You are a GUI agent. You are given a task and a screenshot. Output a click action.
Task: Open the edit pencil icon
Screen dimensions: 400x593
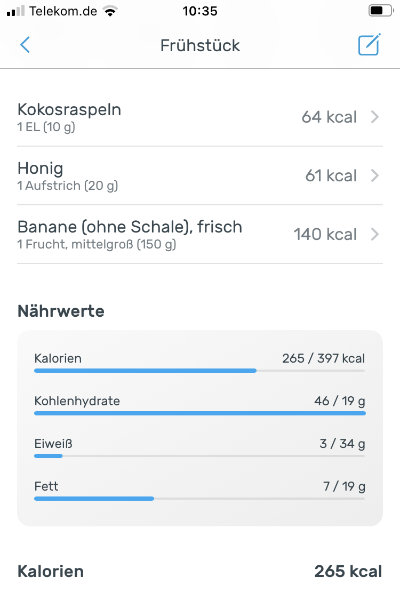coord(369,45)
